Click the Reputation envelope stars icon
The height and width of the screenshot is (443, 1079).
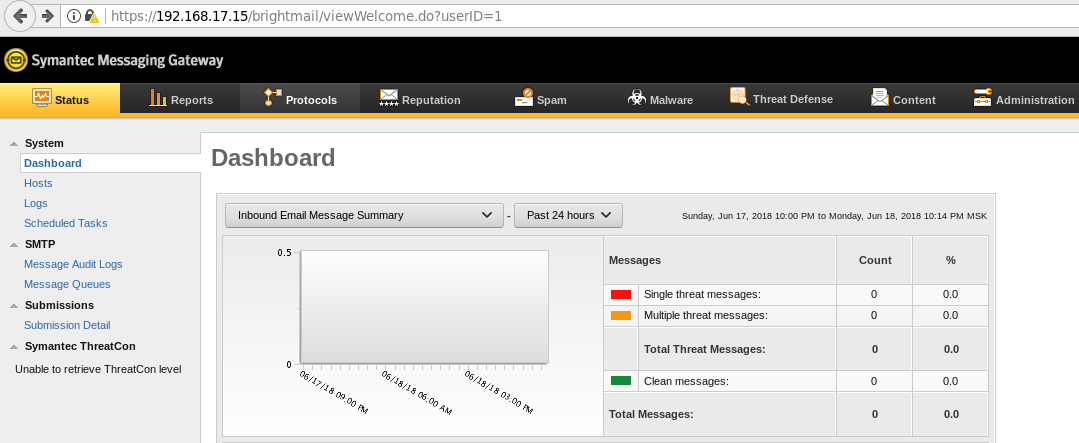coord(389,98)
